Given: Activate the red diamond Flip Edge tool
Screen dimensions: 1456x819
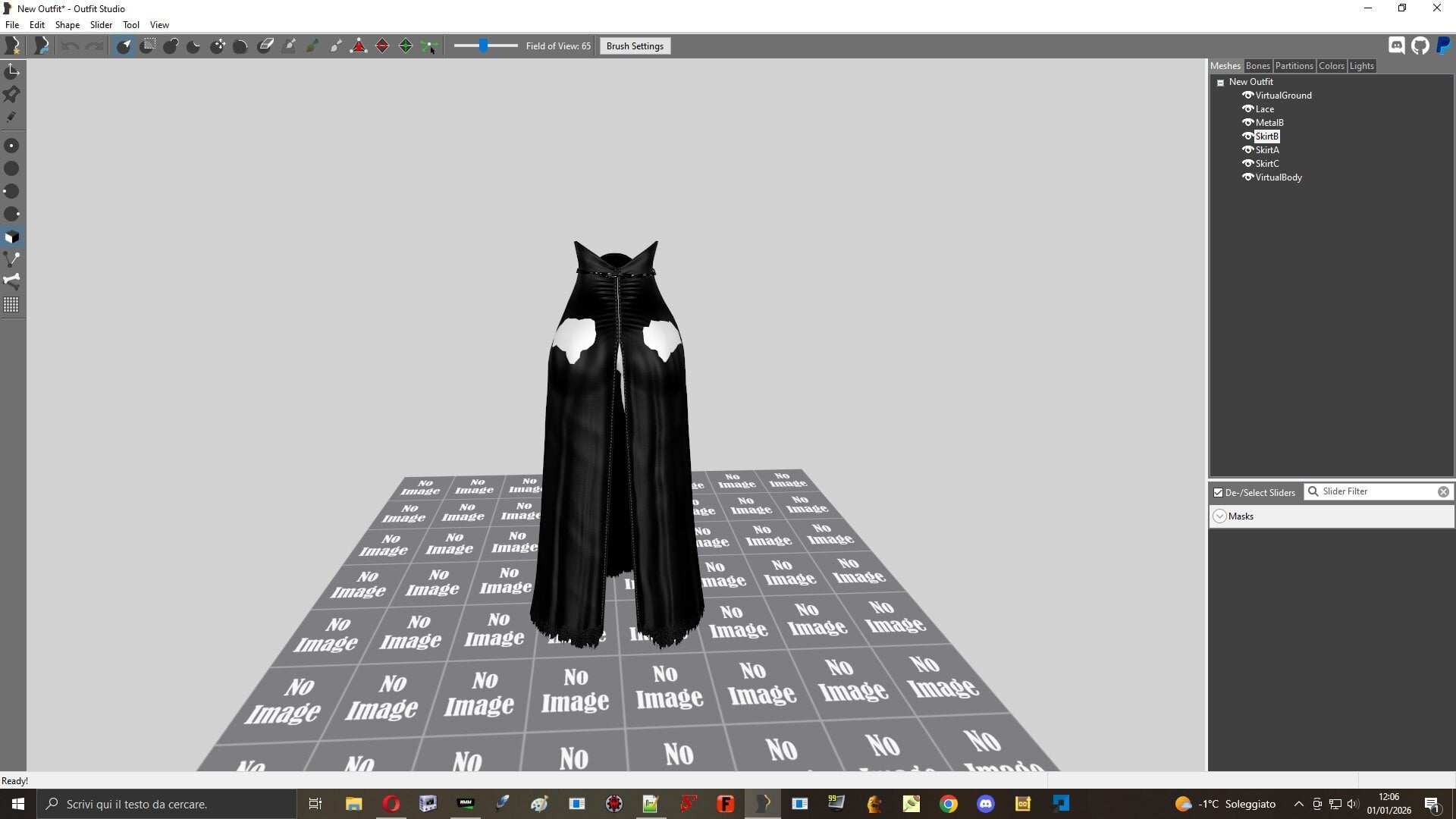Looking at the screenshot, I should 382,46.
